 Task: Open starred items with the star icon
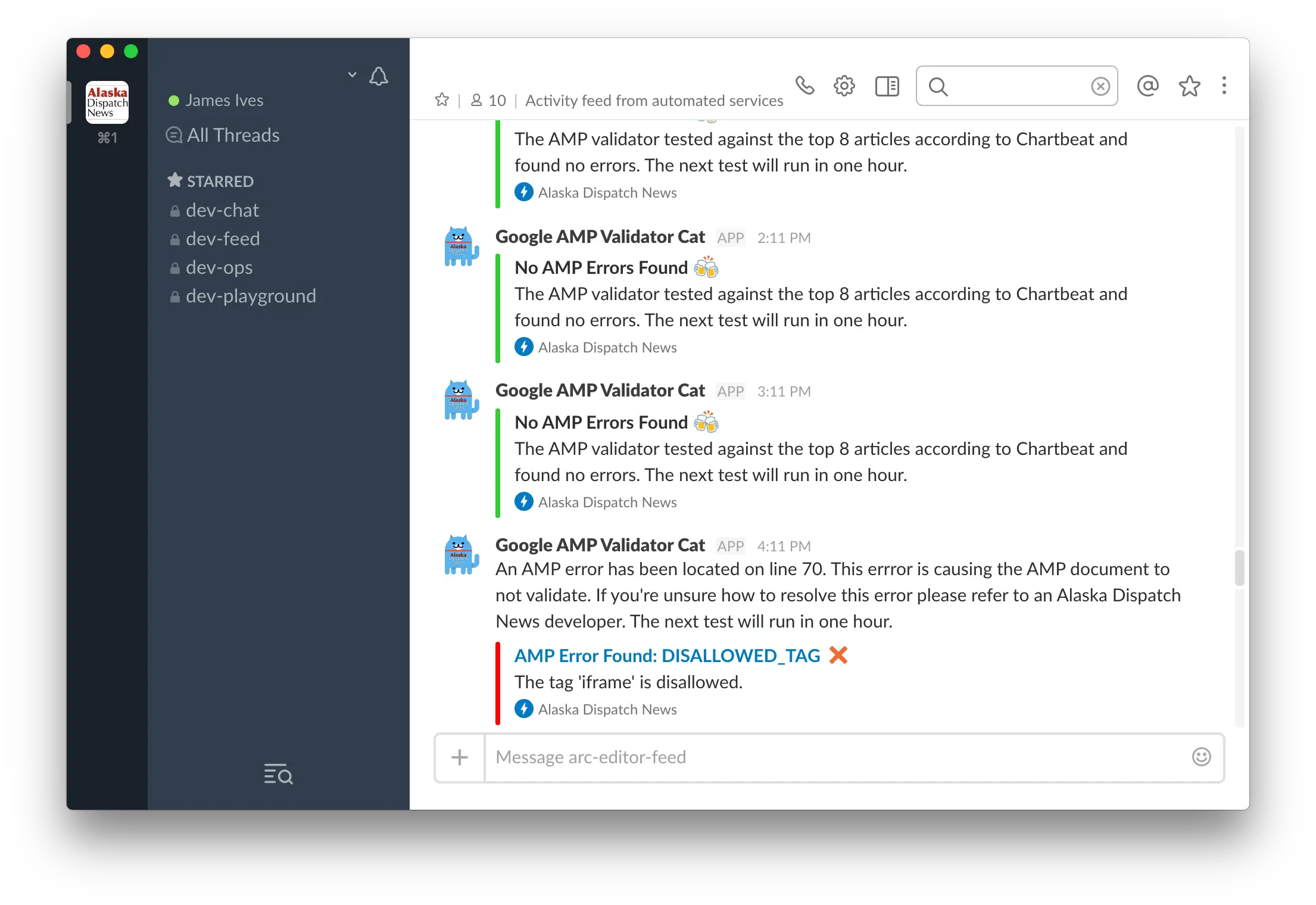pos(1189,86)
